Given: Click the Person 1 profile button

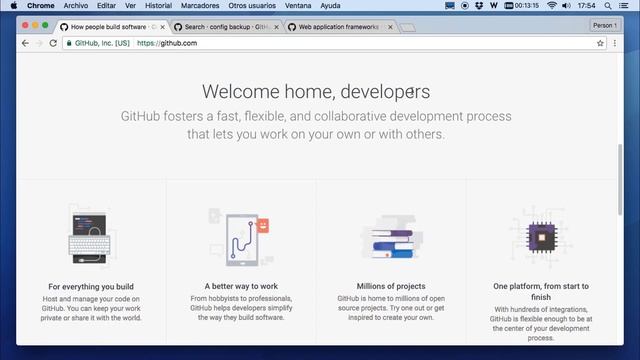Looking at the screenshot, I should [x=604, y=25].
